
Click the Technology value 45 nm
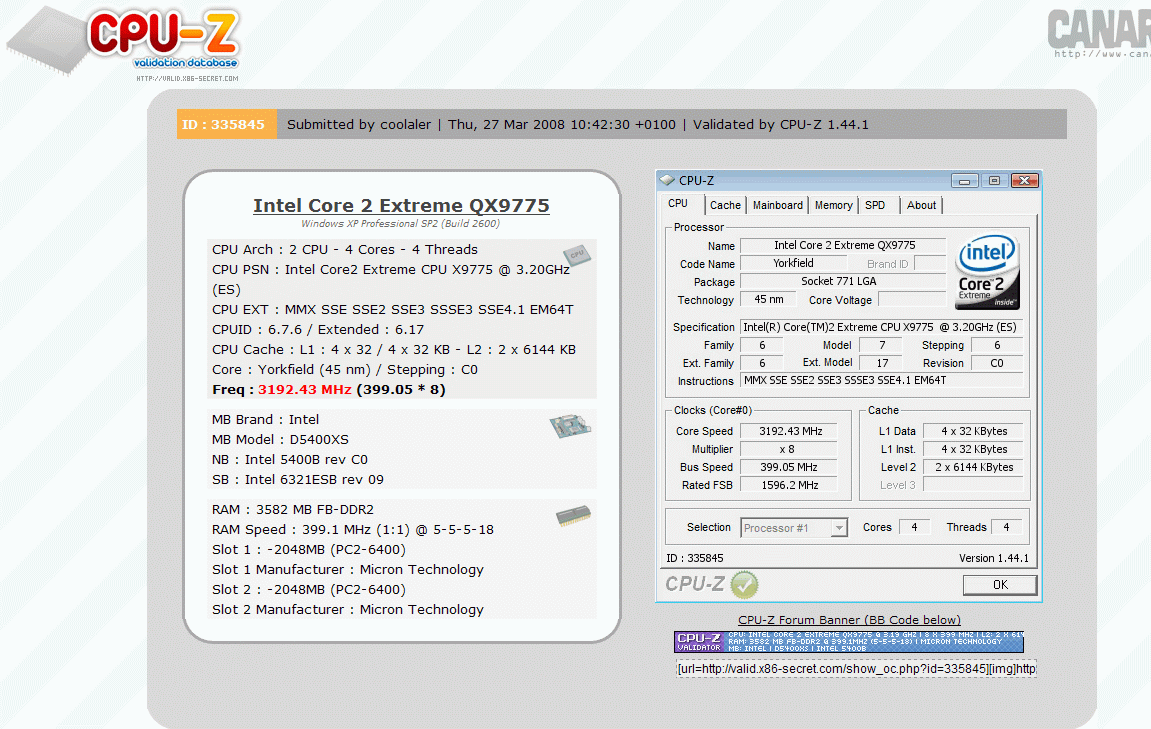769,300
